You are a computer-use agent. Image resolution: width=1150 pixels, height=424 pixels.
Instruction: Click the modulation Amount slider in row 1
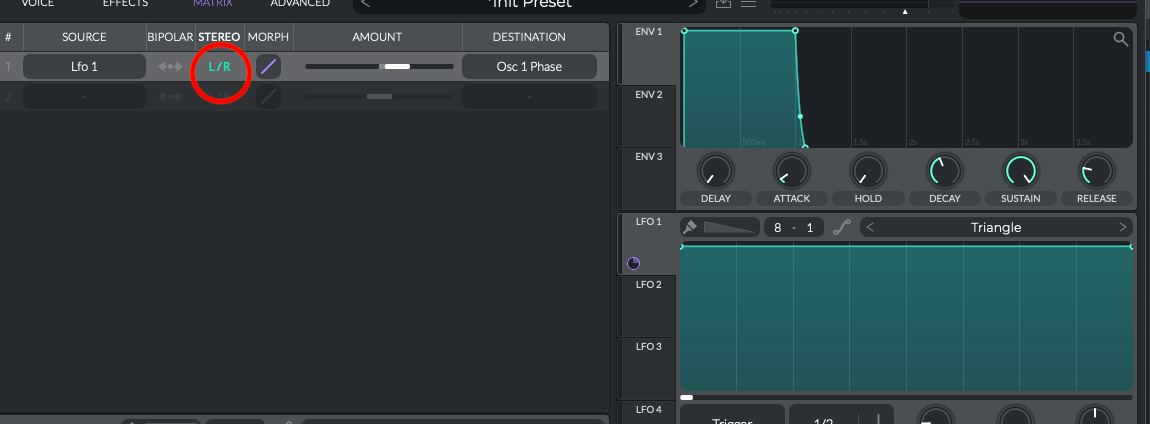379,67
